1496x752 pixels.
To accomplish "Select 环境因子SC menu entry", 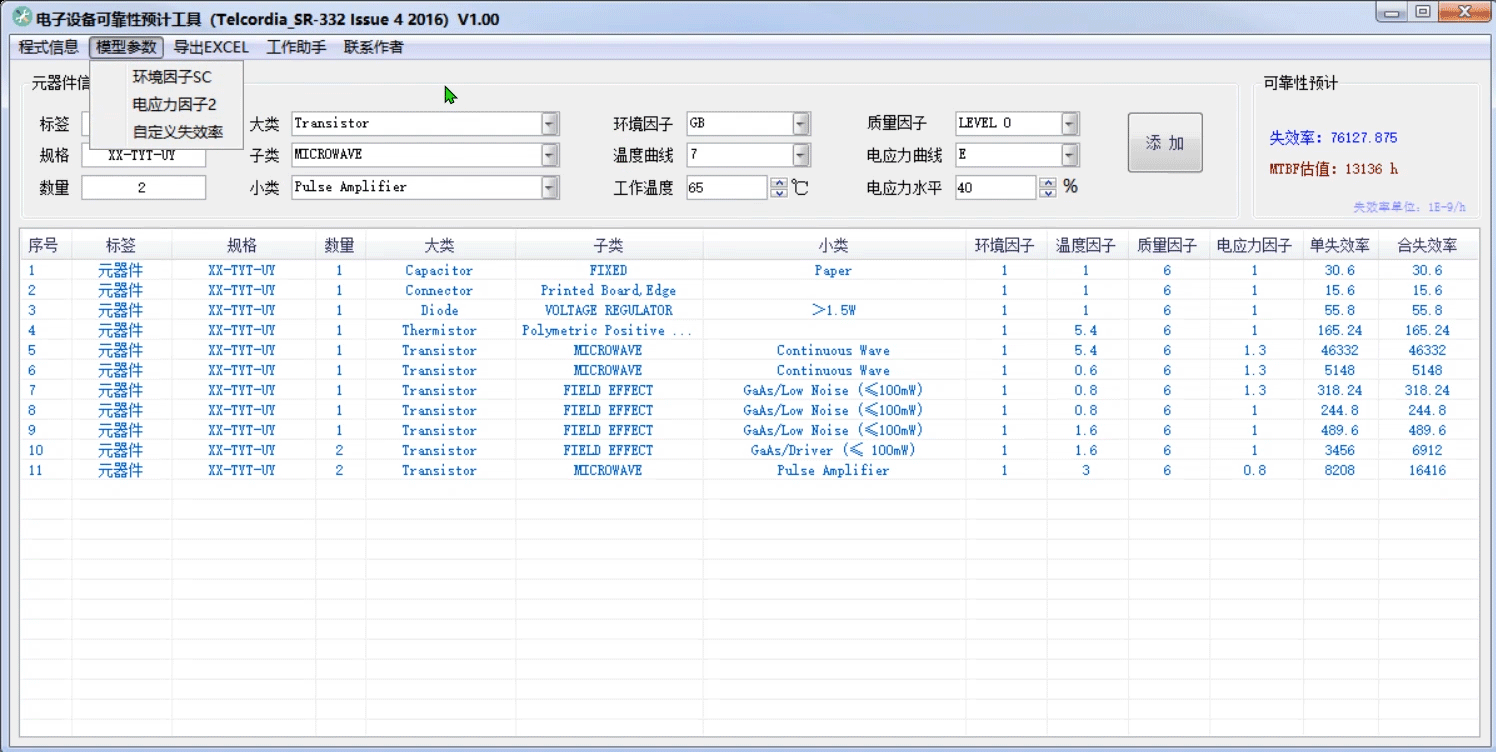I will [172, 77].
